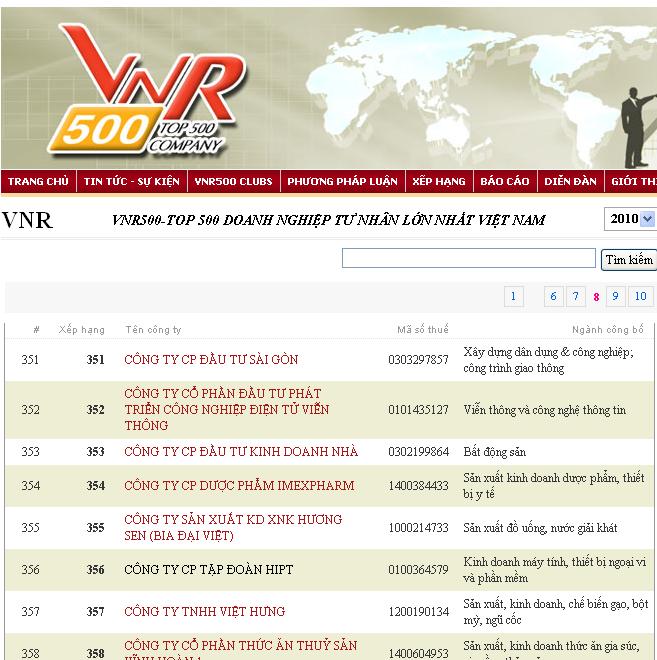Click tax code 0100364579
The height and width of the screenshot is (660, 657).
[x=418, y=570]
